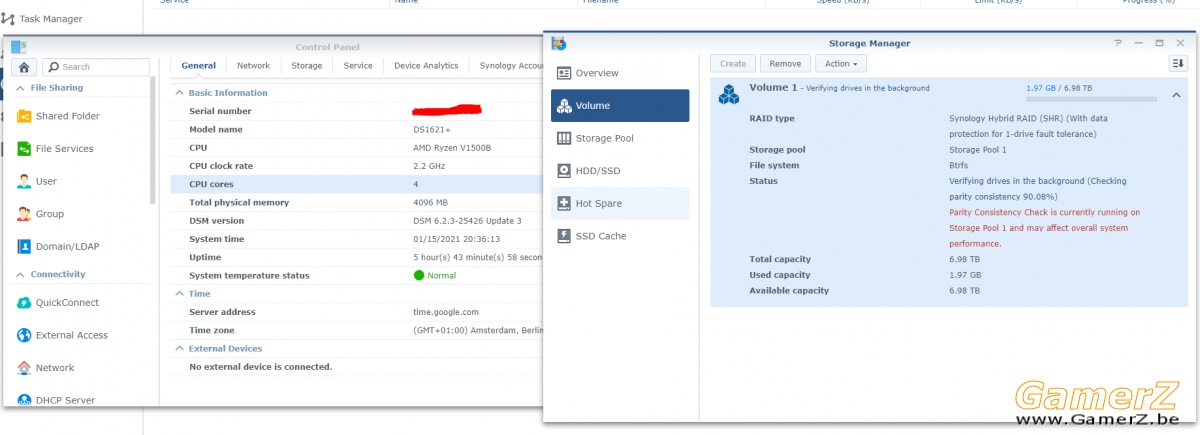Viewport: 1200px width, 435px height.
Task: Collapse the Volume 1 details chevron
Action: coord(1176,96)
